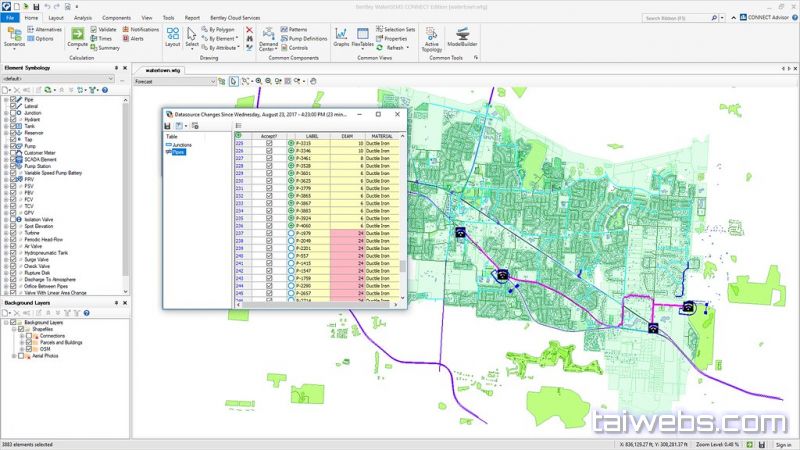Open the Scenarios tool

click(14, 39)
